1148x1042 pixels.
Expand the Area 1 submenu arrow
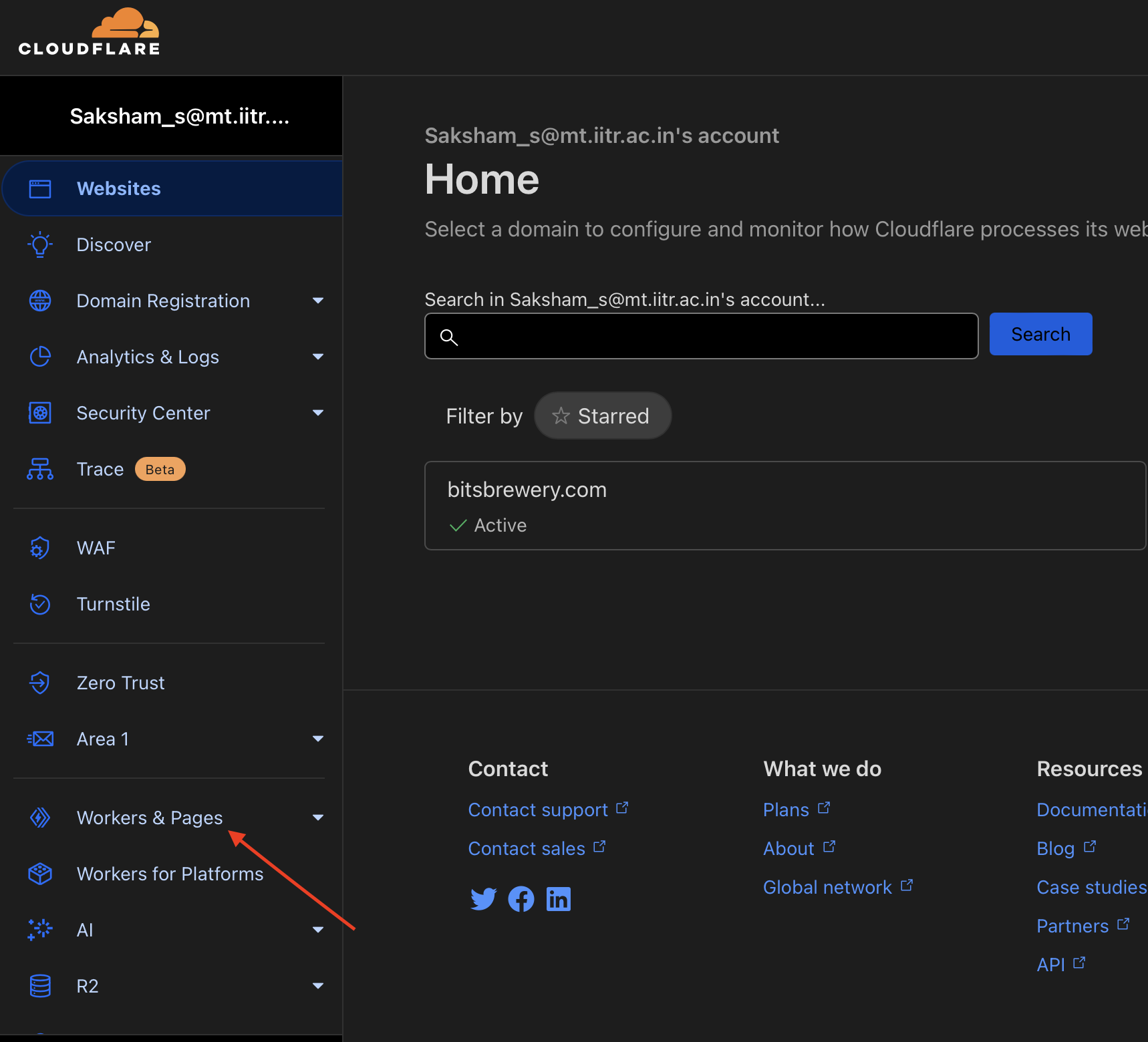(x=318, y=739)
